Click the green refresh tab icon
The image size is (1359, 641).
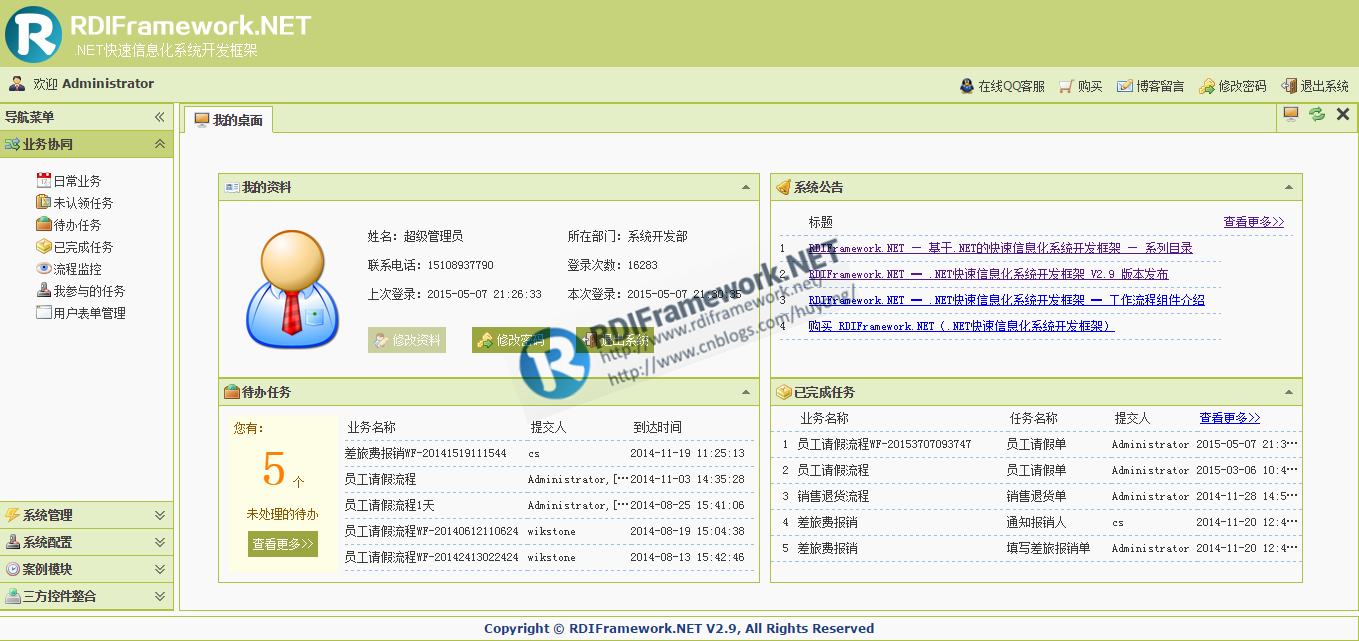point(1317,115)
